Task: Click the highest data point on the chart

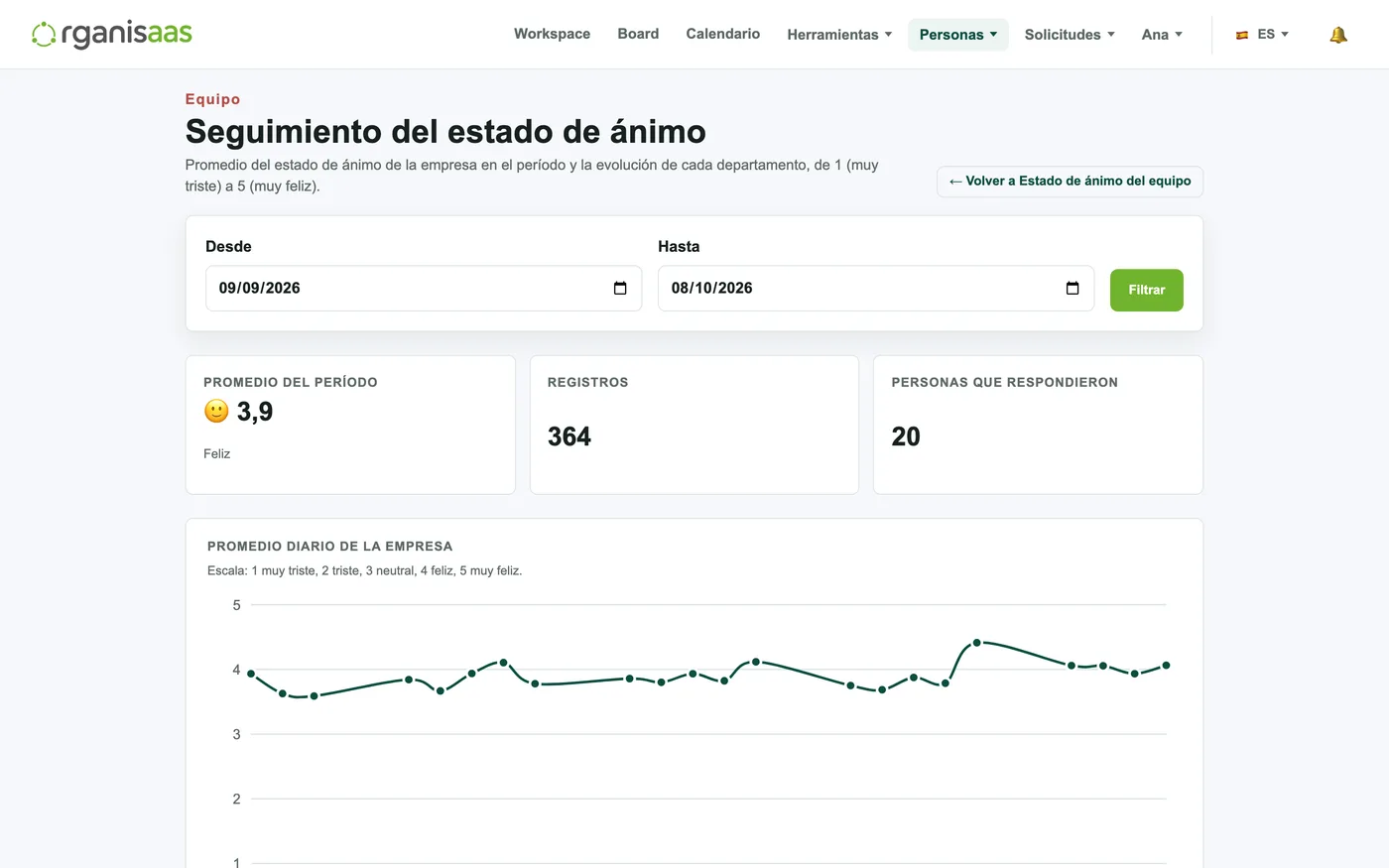Action: (977, 643)
